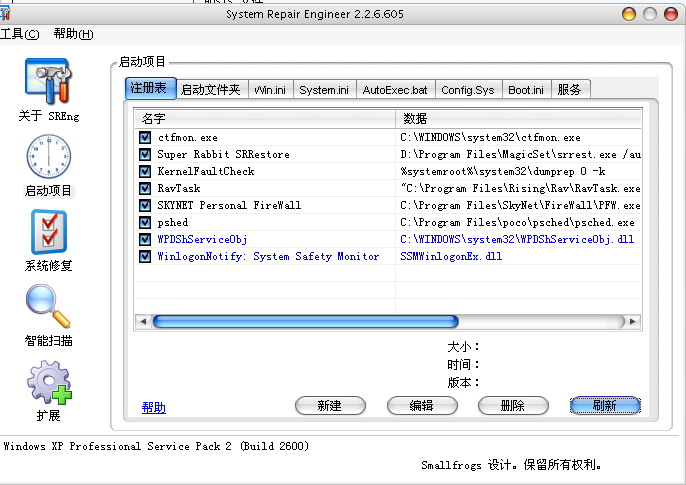Open the About SREng hammer icon
Viewport: 686px width, 485px height.
point(48,81)
